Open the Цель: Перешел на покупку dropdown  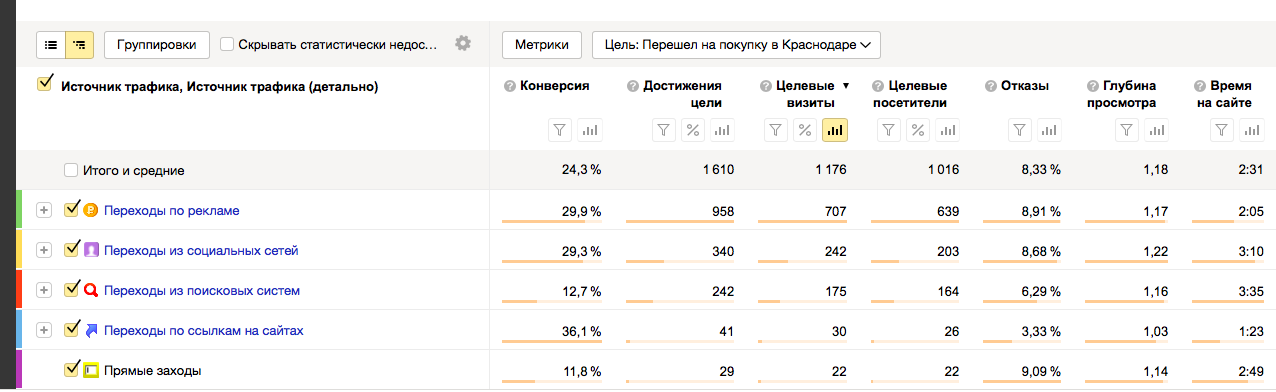point(736,44)
